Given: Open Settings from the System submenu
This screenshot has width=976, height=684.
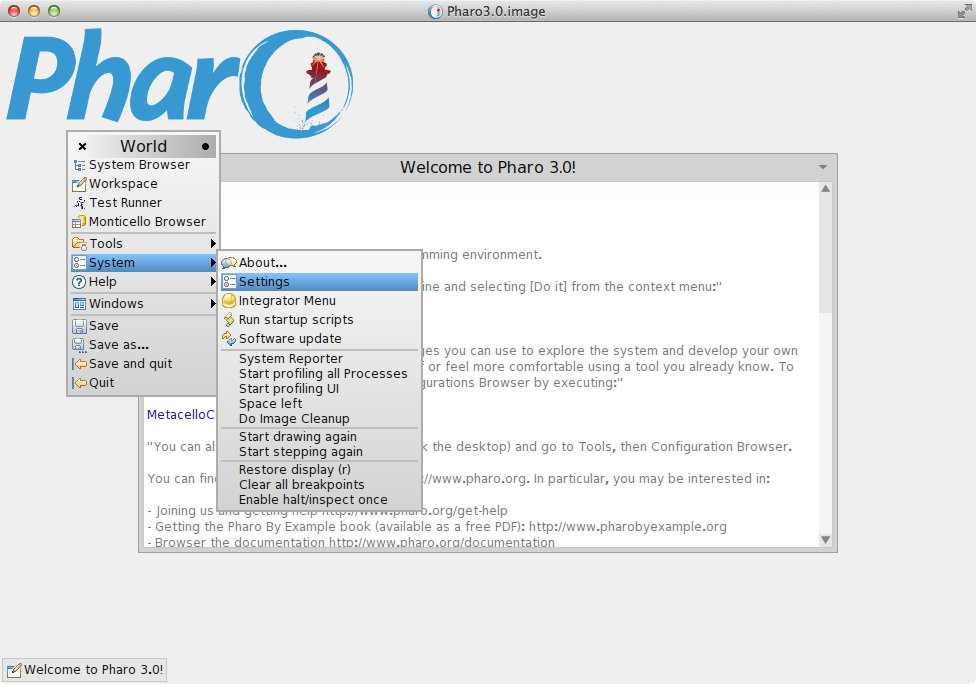Looking at the screenshot, I should click(x=263, y=281).
